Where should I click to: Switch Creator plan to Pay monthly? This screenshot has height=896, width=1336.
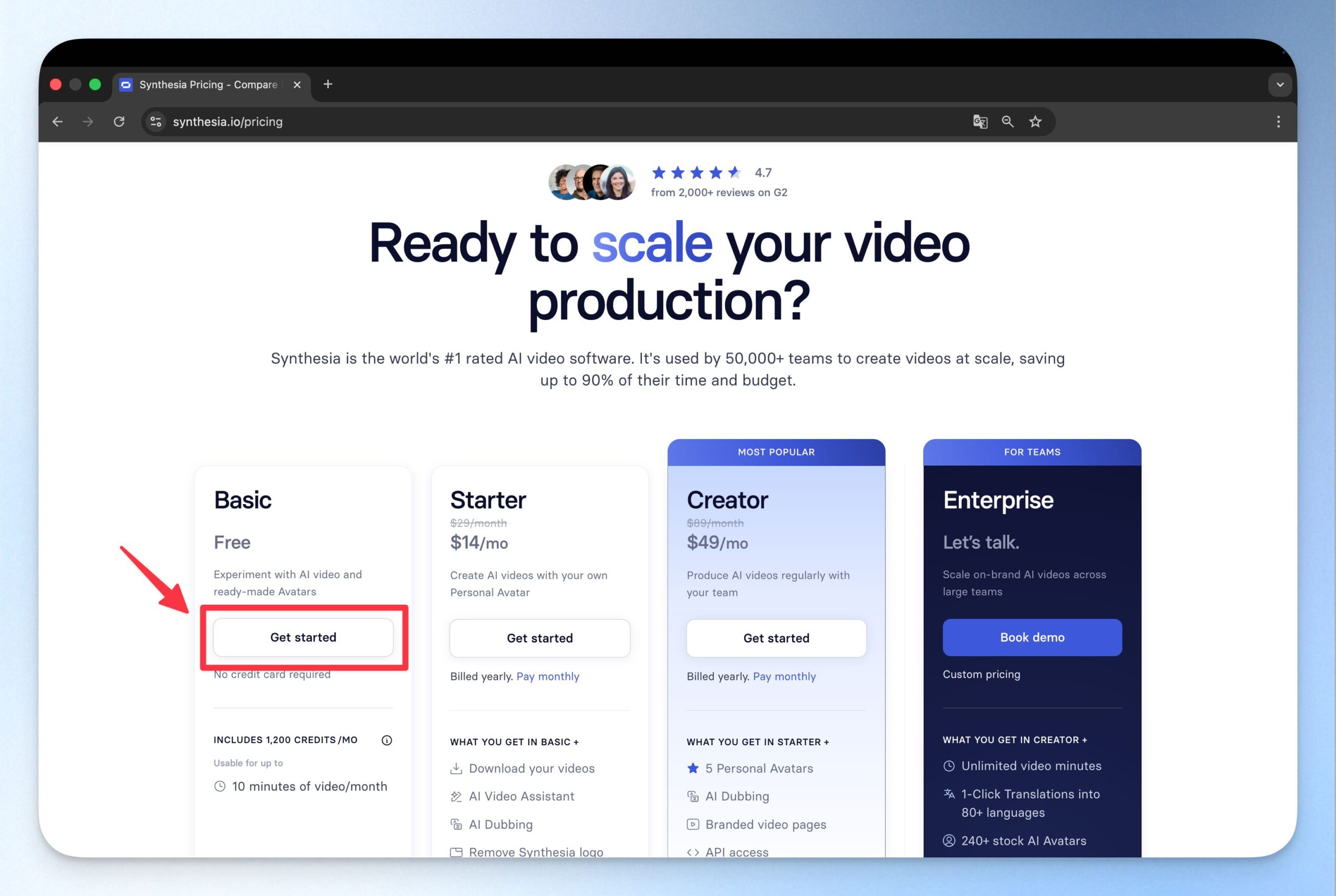[x=784, y=676]
